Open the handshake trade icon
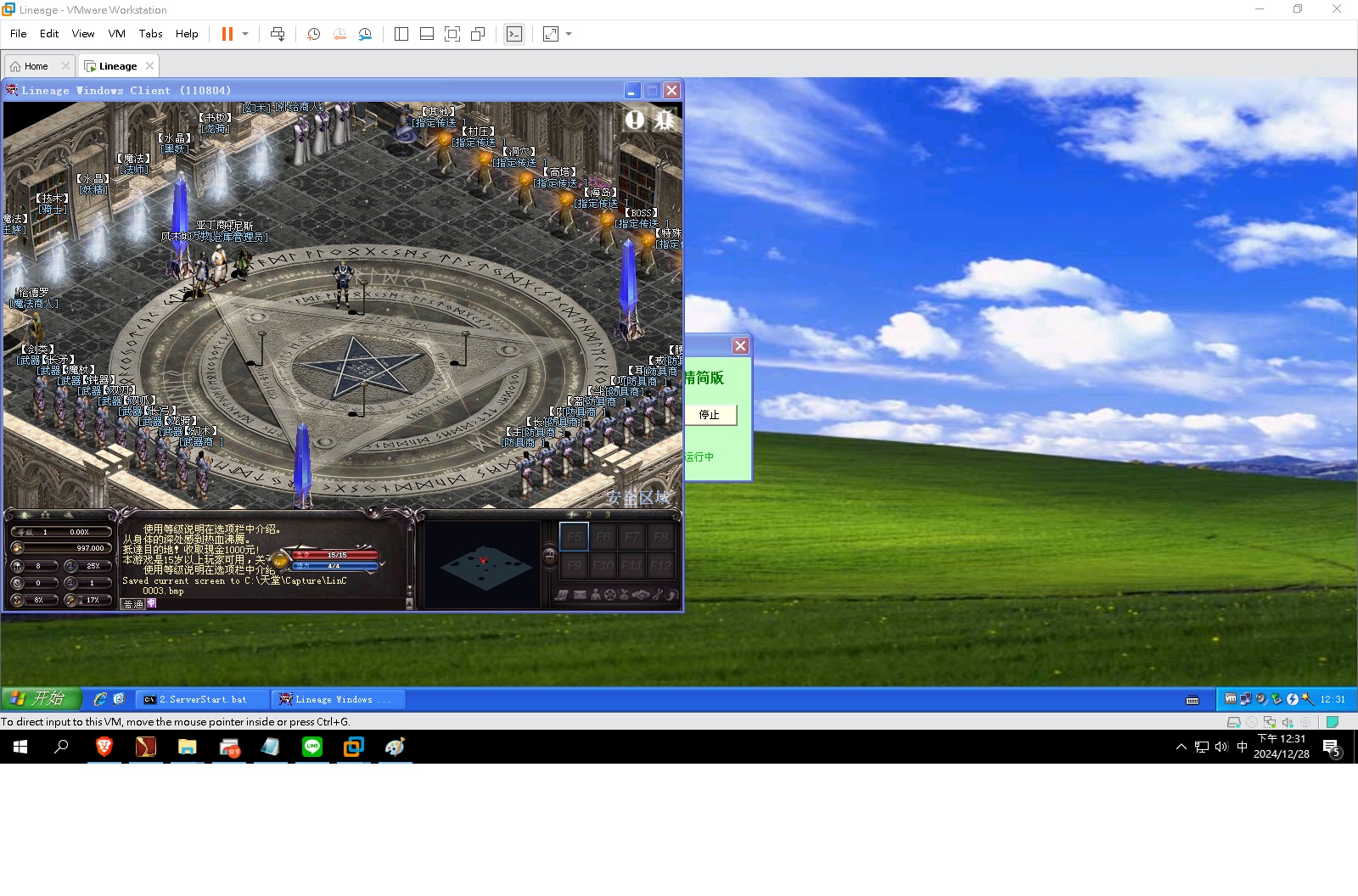 coord(641,595)
